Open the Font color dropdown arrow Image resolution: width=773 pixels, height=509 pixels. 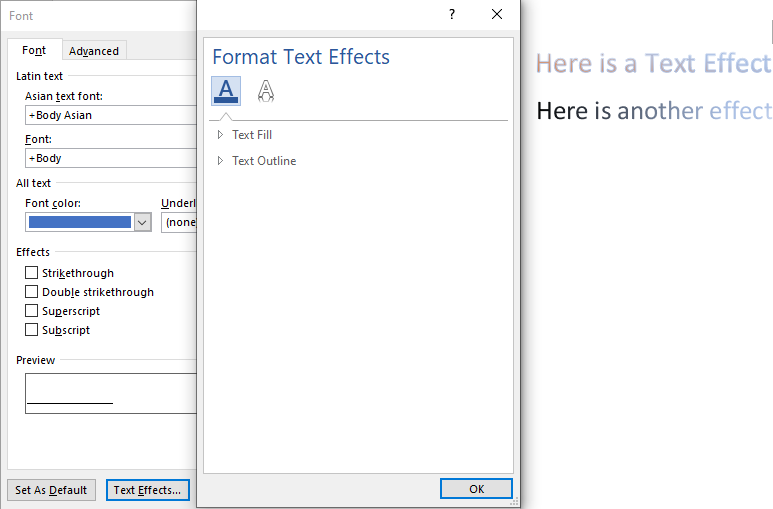pos(142,222)
